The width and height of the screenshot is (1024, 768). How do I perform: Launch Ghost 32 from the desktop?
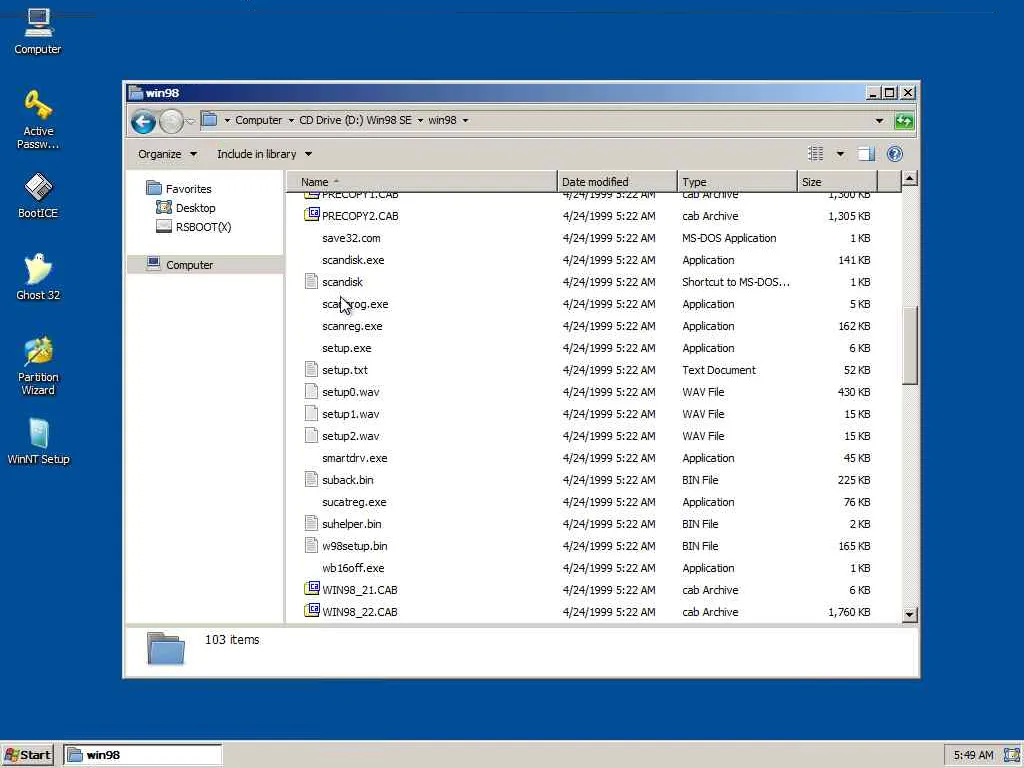[x=38, y=277]
